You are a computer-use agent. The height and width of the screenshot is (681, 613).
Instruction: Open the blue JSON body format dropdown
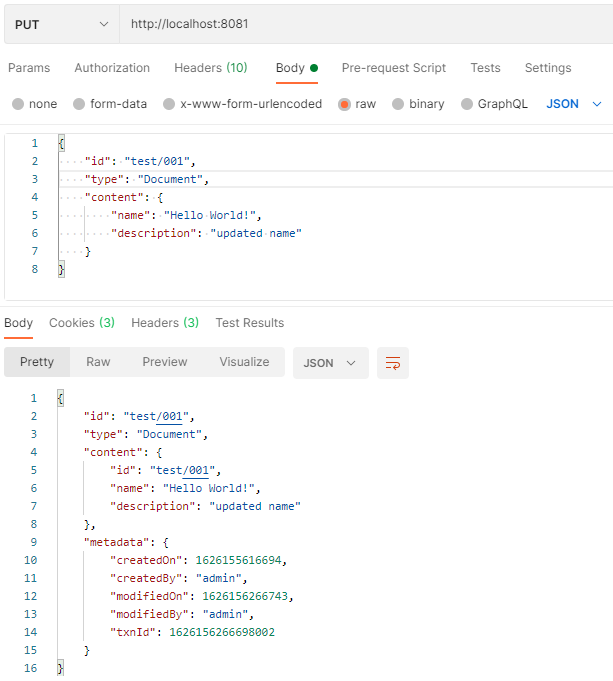tap(573, 104)
